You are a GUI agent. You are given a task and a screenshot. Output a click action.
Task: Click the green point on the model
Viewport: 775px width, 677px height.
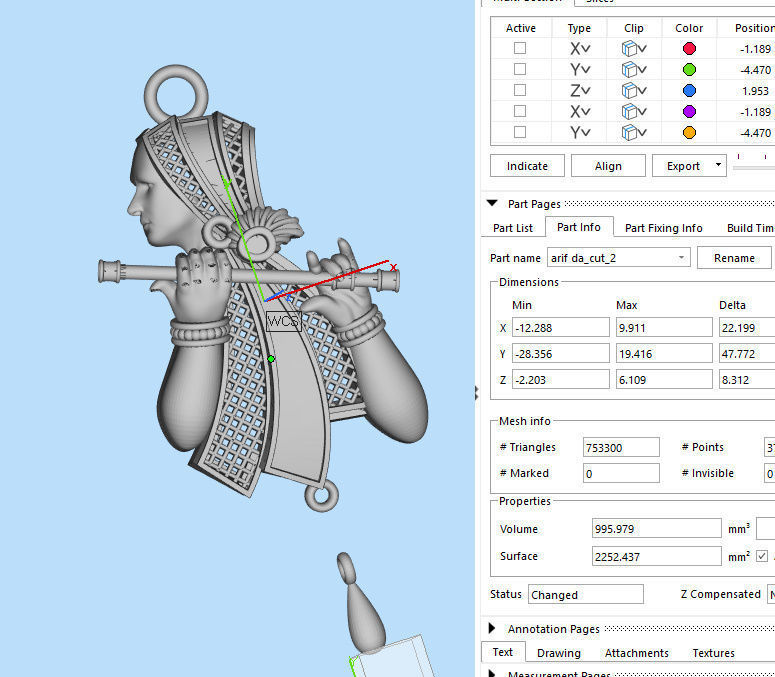271,359
